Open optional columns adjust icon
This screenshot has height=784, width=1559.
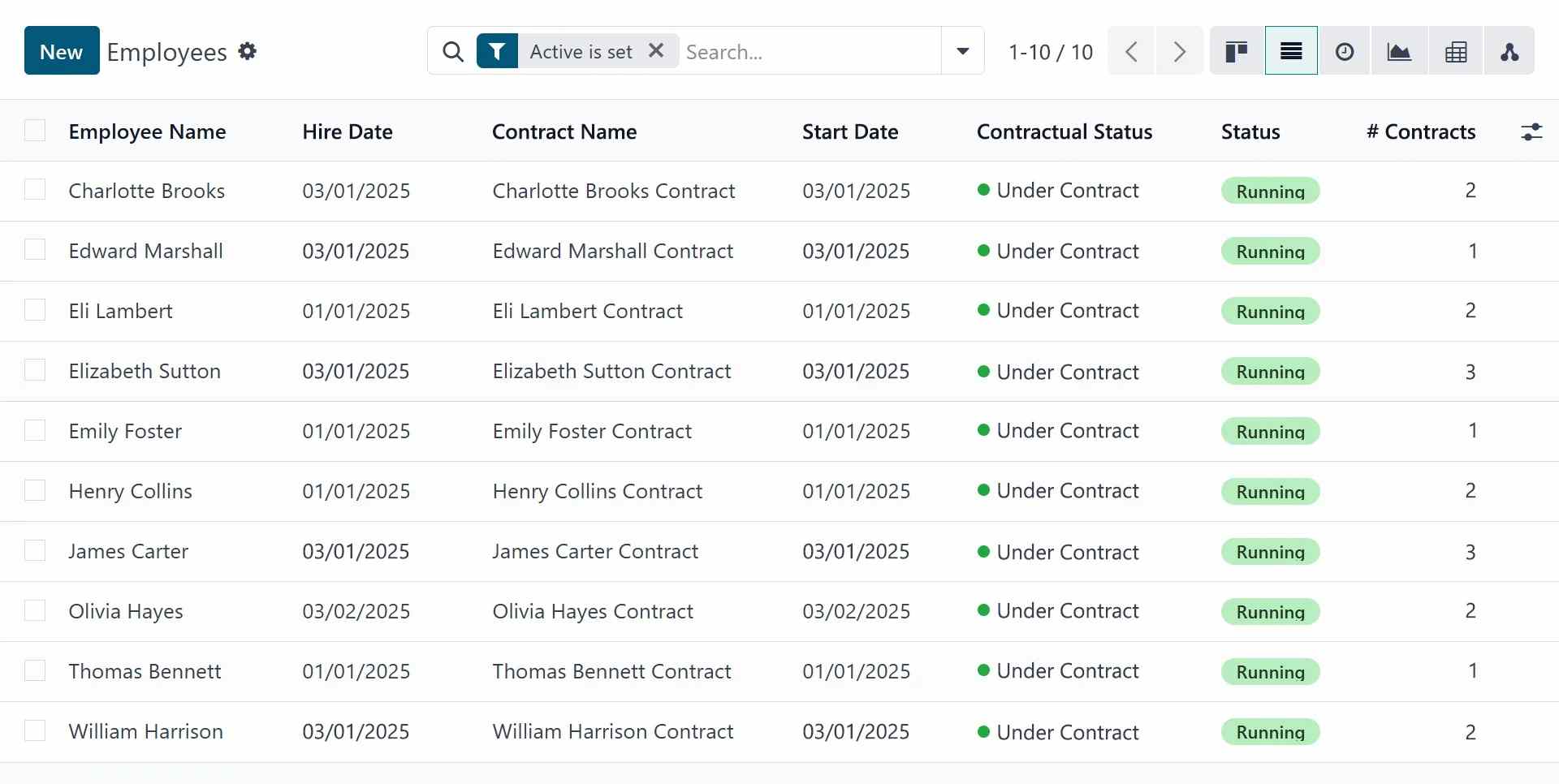coord(1531,131)
